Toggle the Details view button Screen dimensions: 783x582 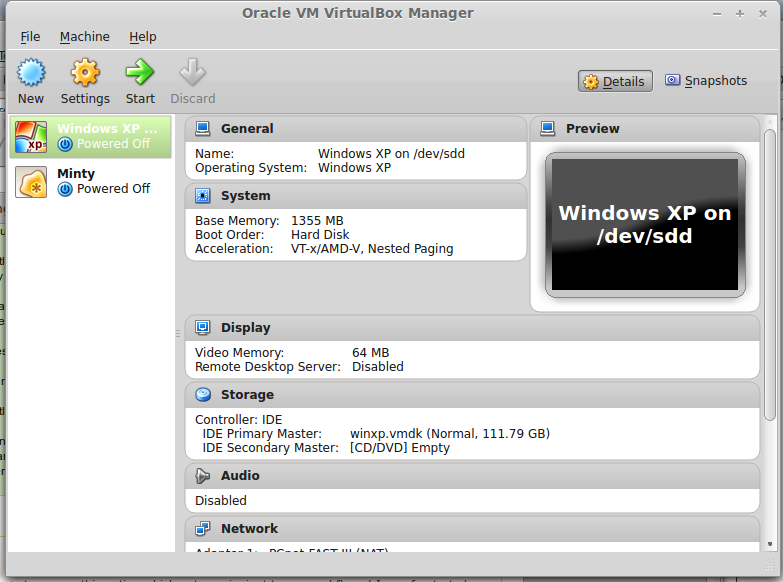[615, 82]
